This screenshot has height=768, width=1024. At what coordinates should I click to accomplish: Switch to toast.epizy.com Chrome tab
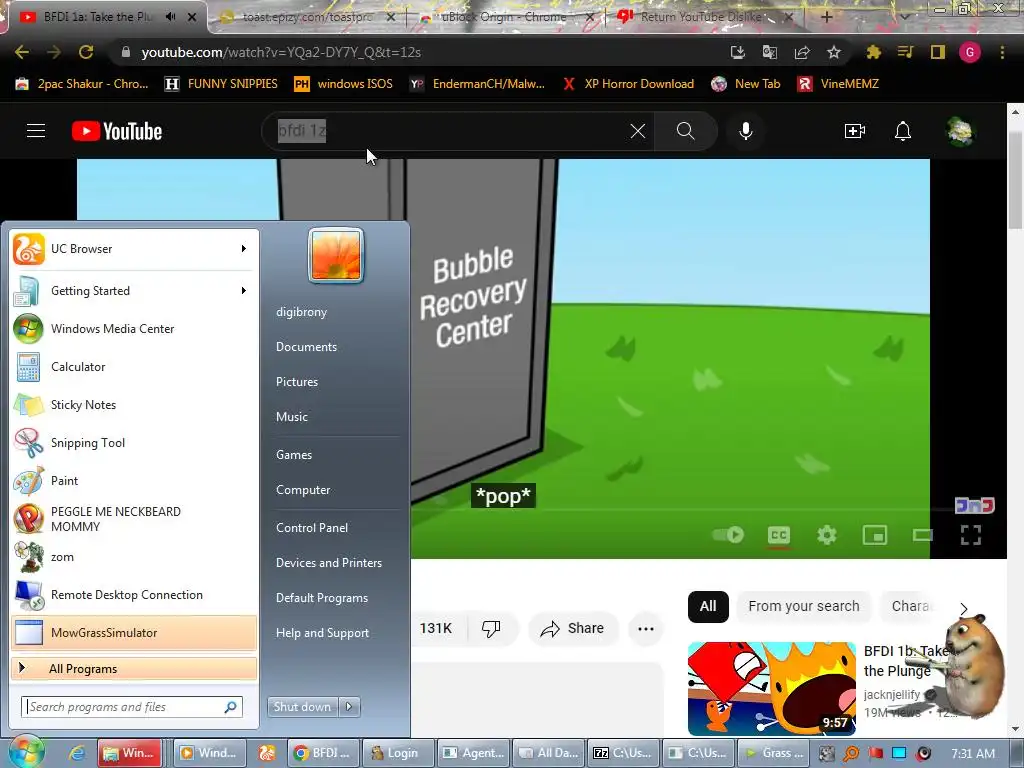(307, 17)
